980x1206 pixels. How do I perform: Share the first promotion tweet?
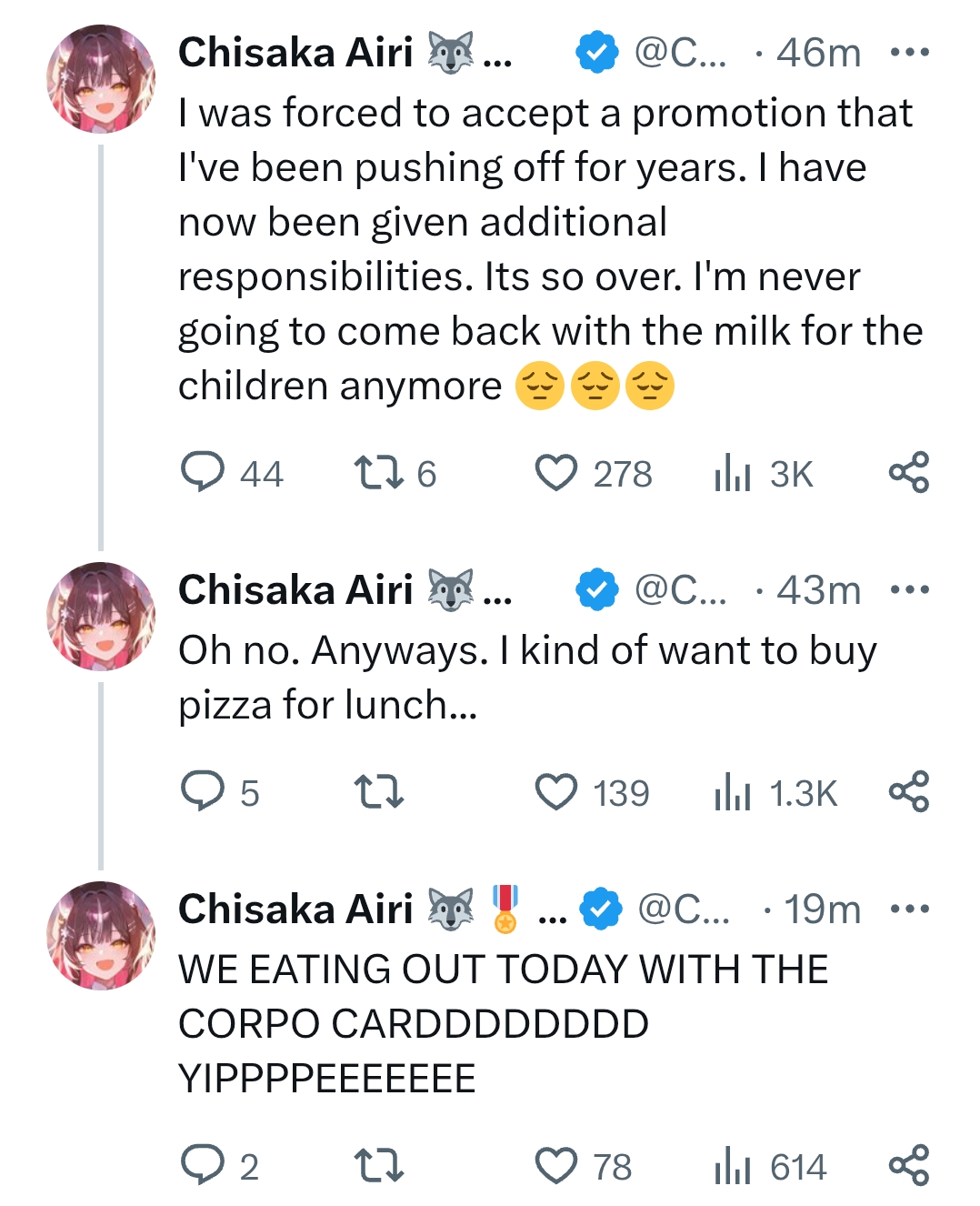[909, 472]
